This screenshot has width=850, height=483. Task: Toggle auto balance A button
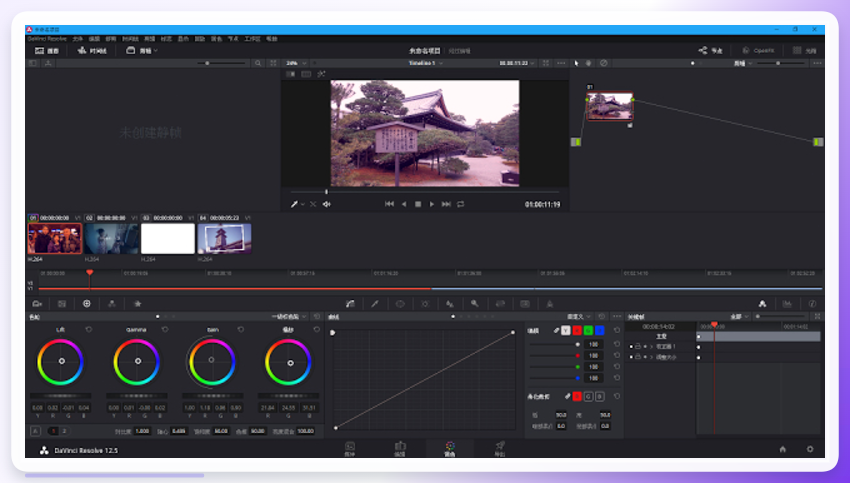tap(35, 432)
